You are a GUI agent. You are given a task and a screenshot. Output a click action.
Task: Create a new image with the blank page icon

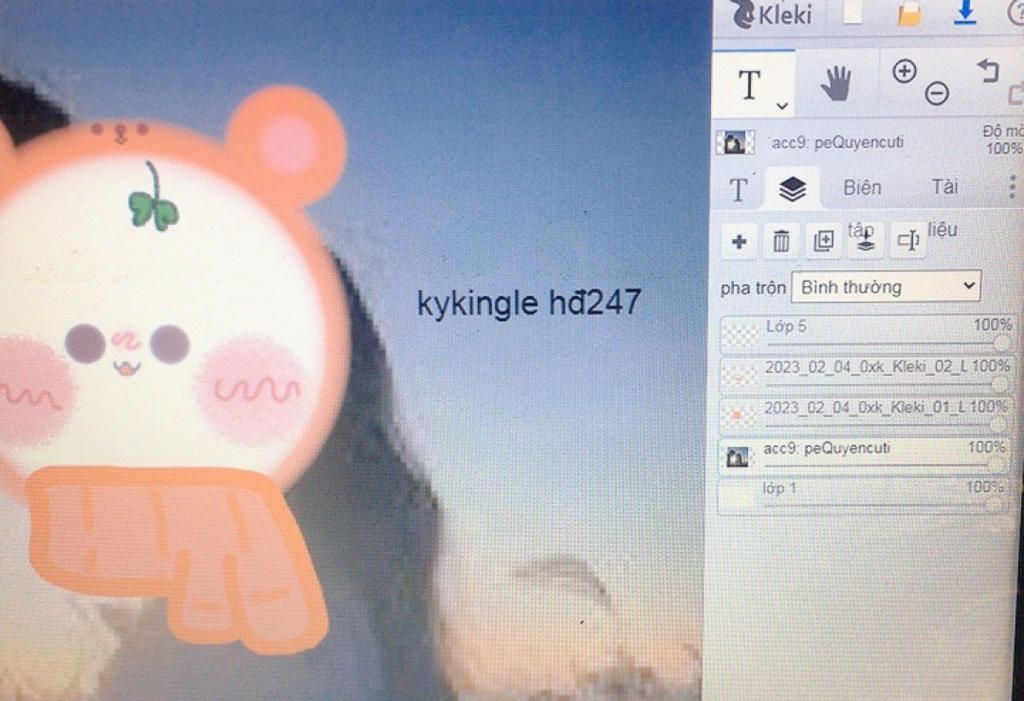click(853, 12)
